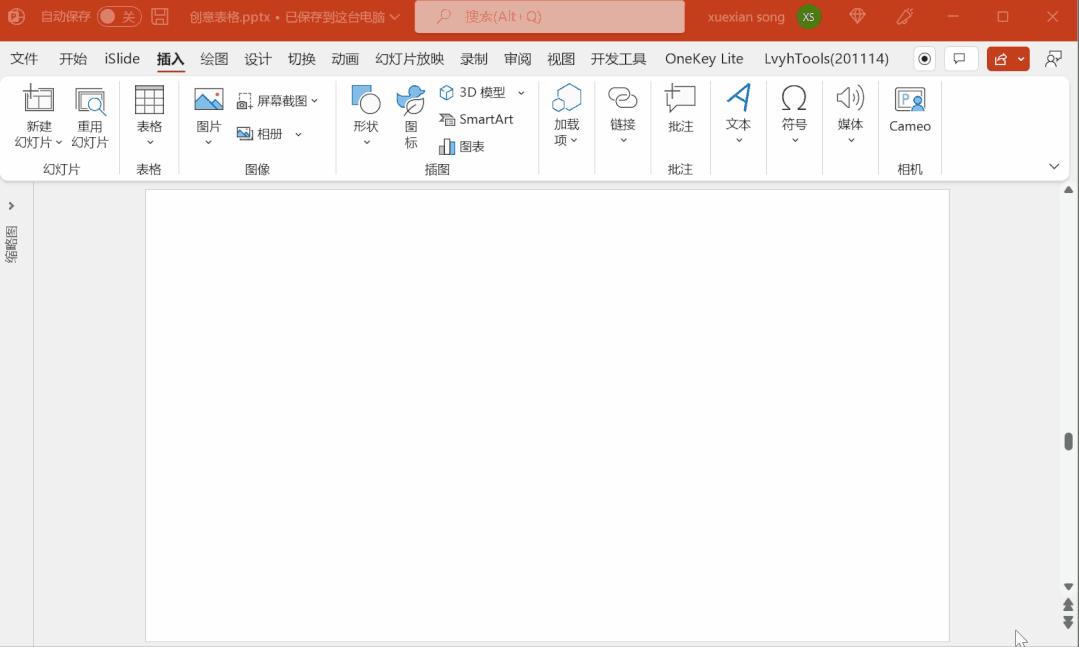Click the Cameo camera icon
This screenshot has height=647, width=1079.
point(909,100)
